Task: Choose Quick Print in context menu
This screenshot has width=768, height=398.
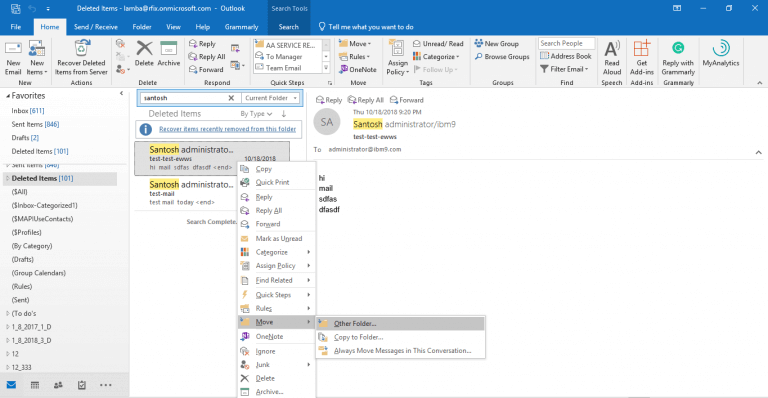Action: pos(276,182)
